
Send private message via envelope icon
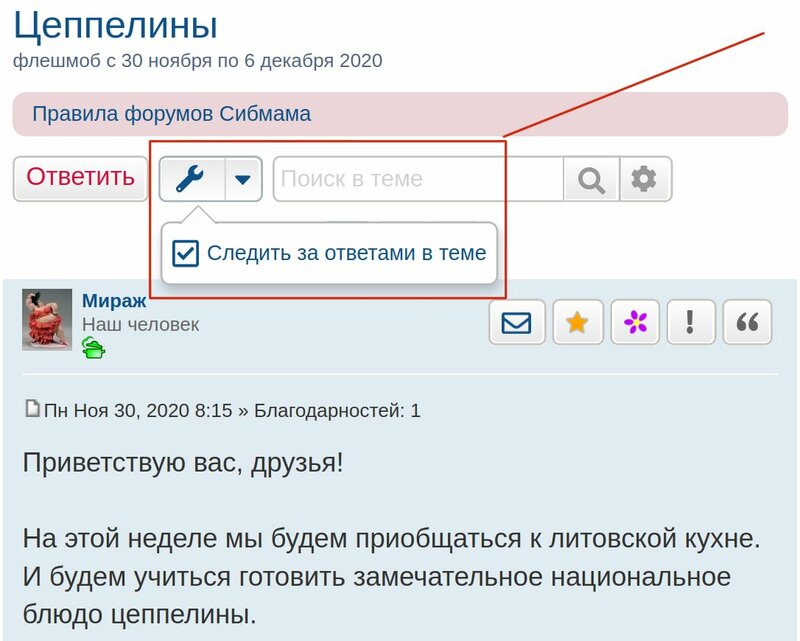(x=517, y=323)
